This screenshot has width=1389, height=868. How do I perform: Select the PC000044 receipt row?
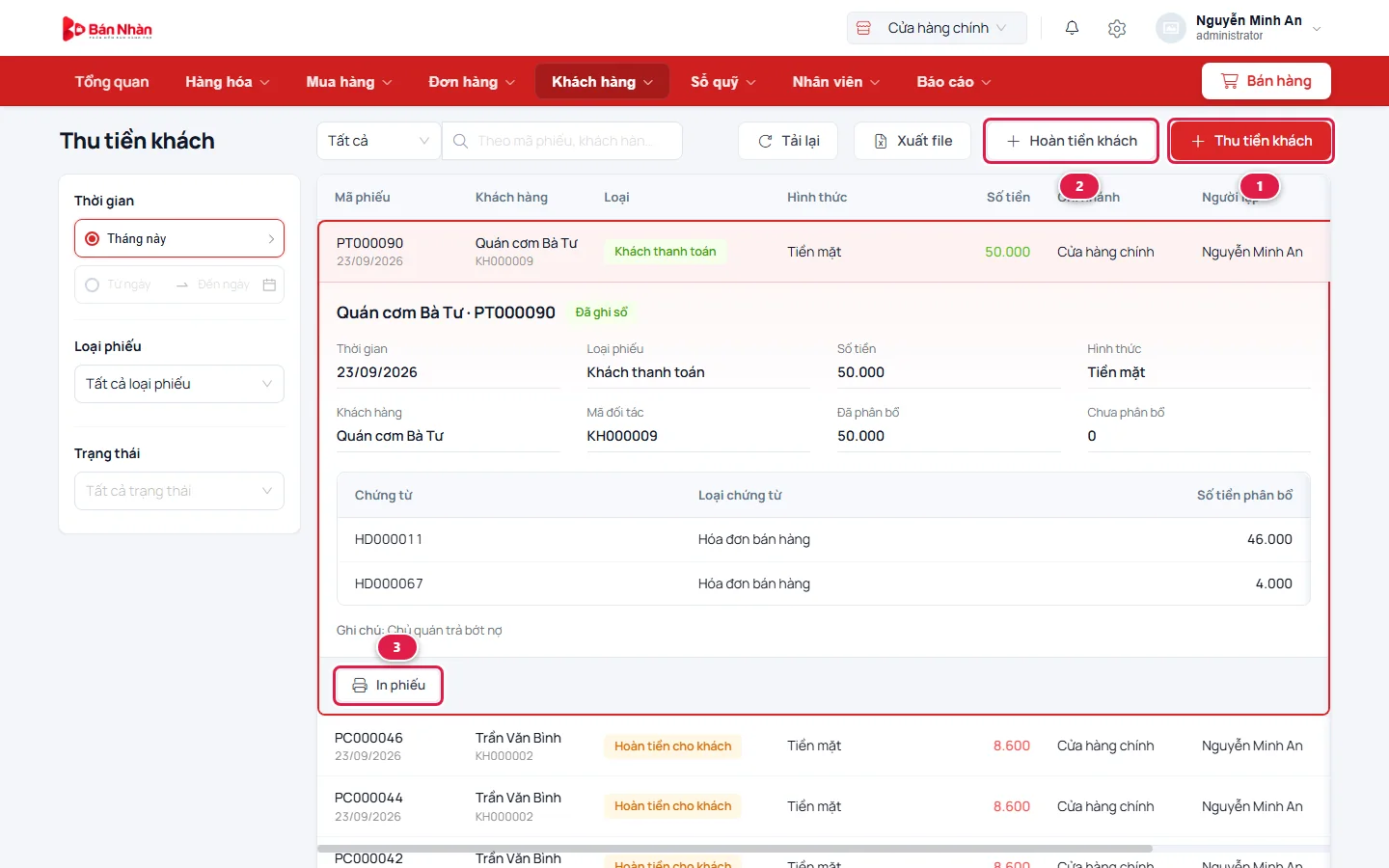pyautogui.click(x=824, y=806)
